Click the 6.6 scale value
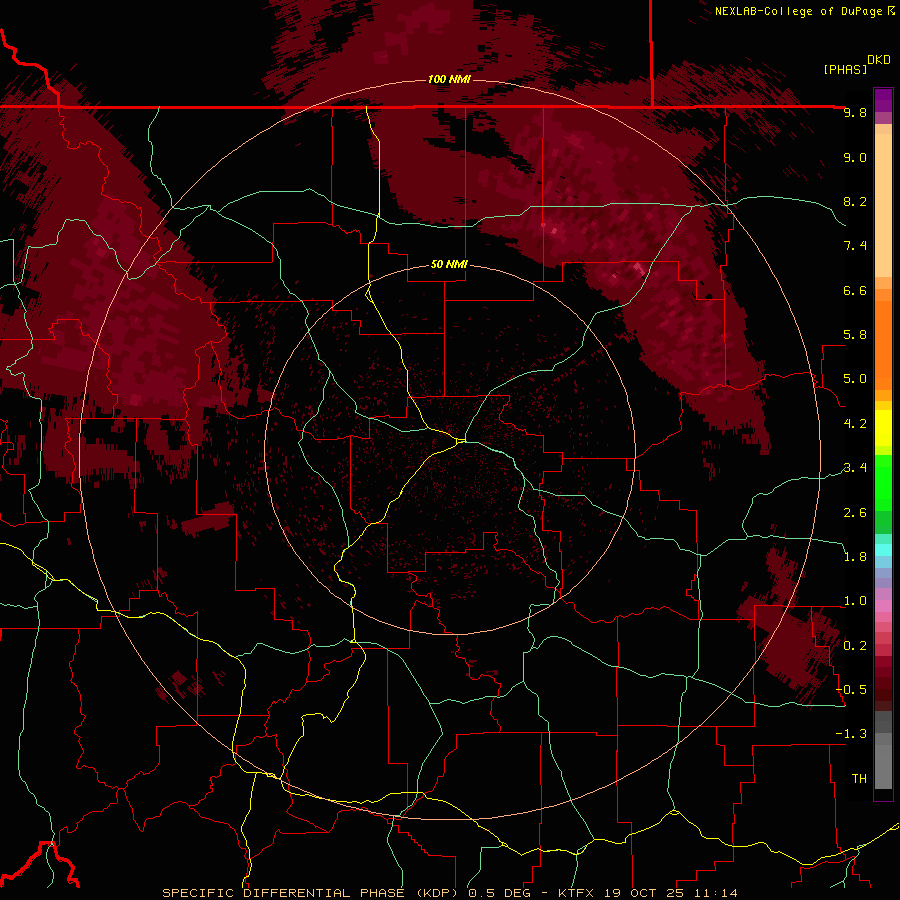The height and width of the screenshot is (900, 900). coord(855,290)
